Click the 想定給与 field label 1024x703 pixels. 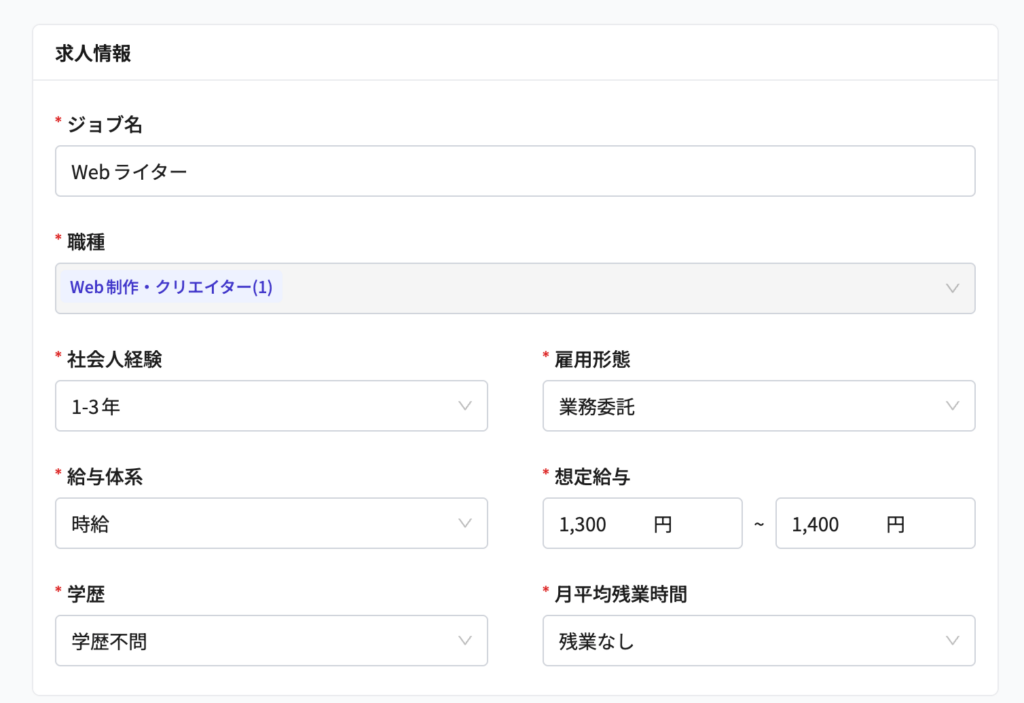tap(592, 477)
